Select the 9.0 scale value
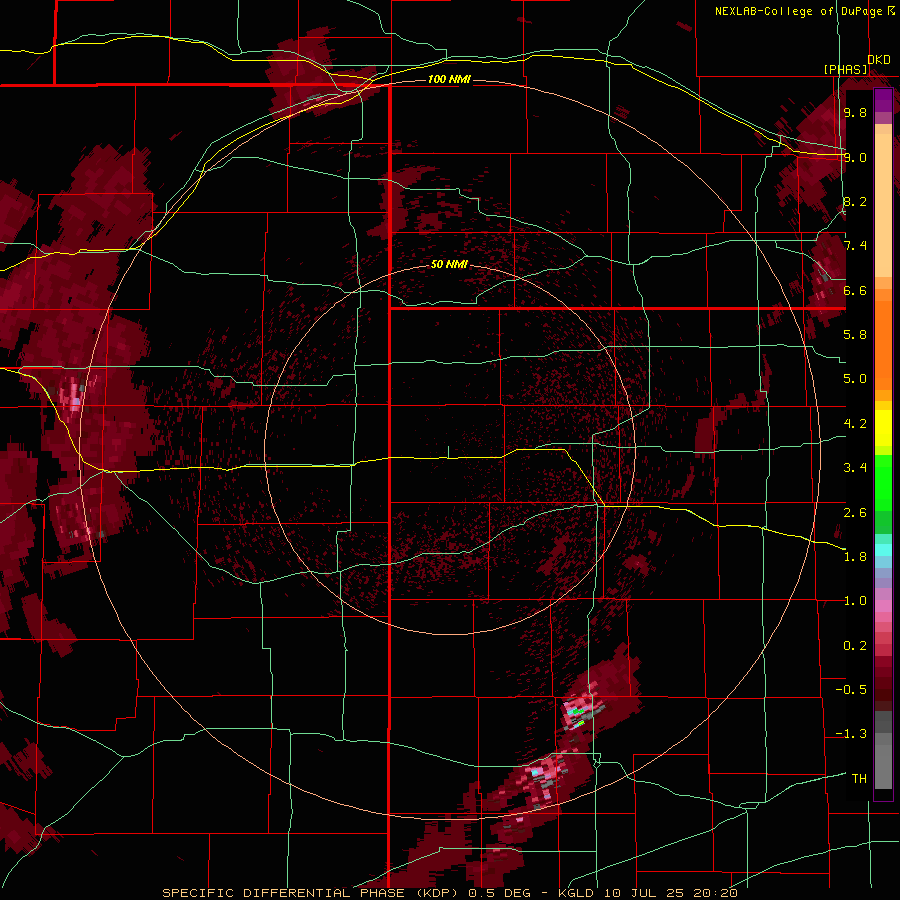Viewport: 900px width, 900px height. tap(855, 157)
